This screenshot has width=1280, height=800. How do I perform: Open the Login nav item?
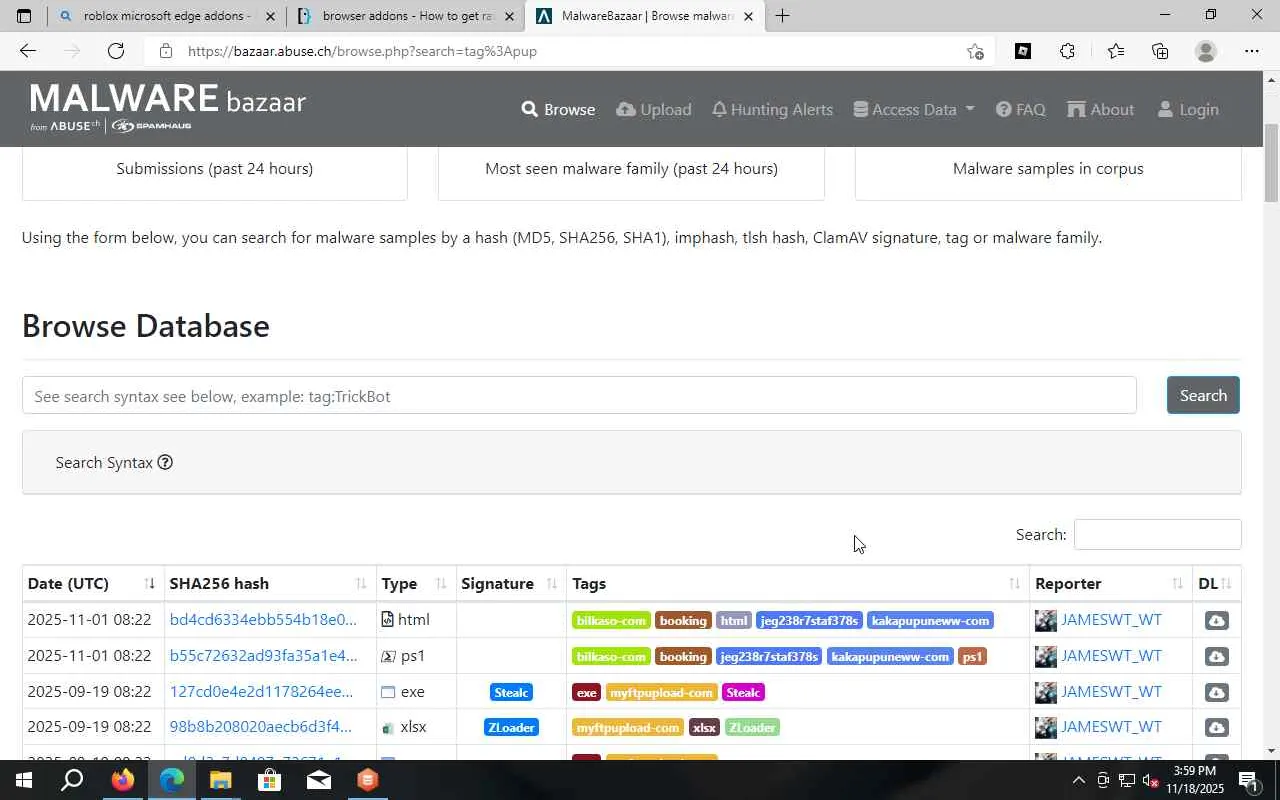click(1188, 109)
